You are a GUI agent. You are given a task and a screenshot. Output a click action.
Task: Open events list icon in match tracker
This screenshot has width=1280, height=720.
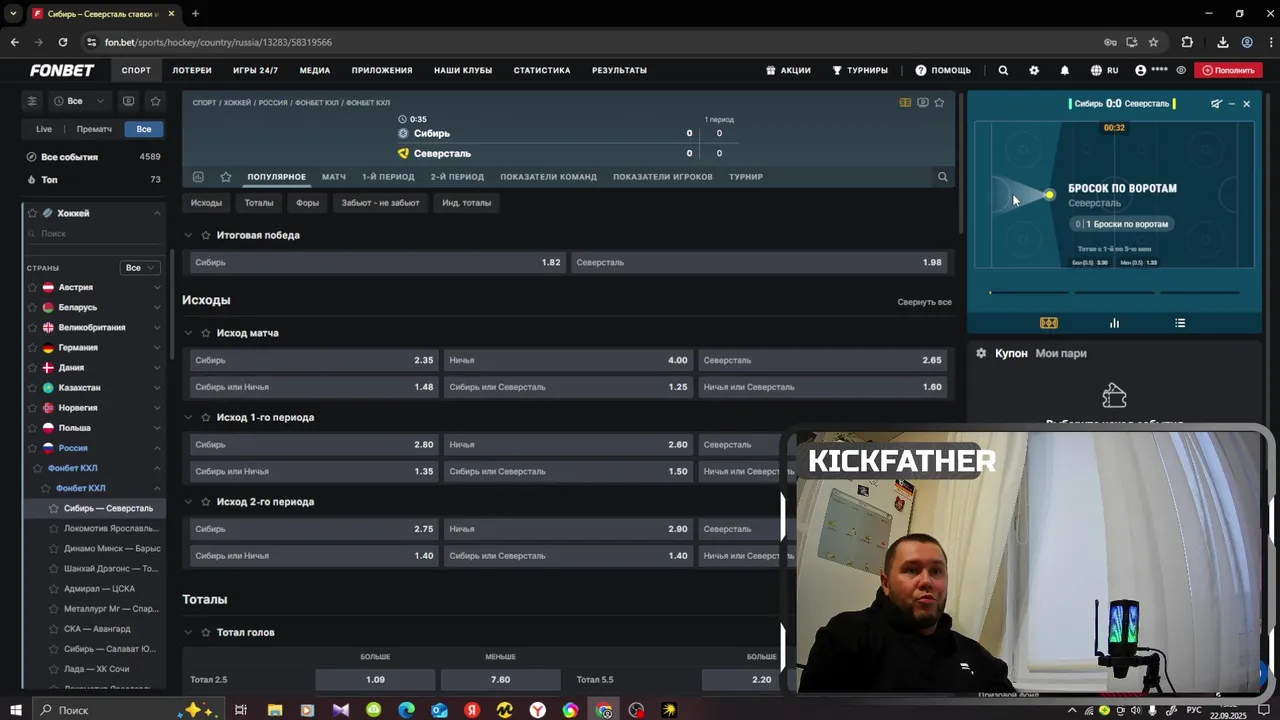pos(1180,323)
